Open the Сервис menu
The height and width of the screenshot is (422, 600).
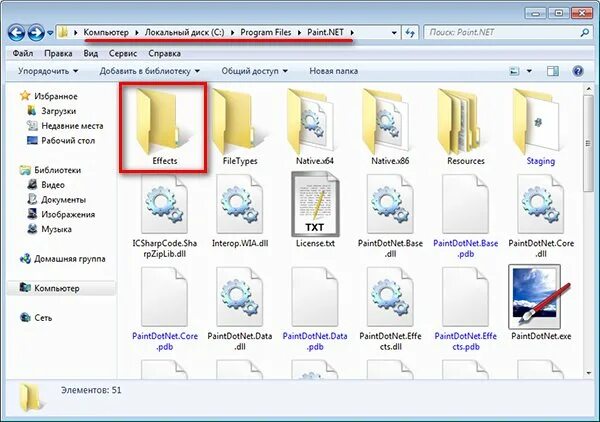122,54
